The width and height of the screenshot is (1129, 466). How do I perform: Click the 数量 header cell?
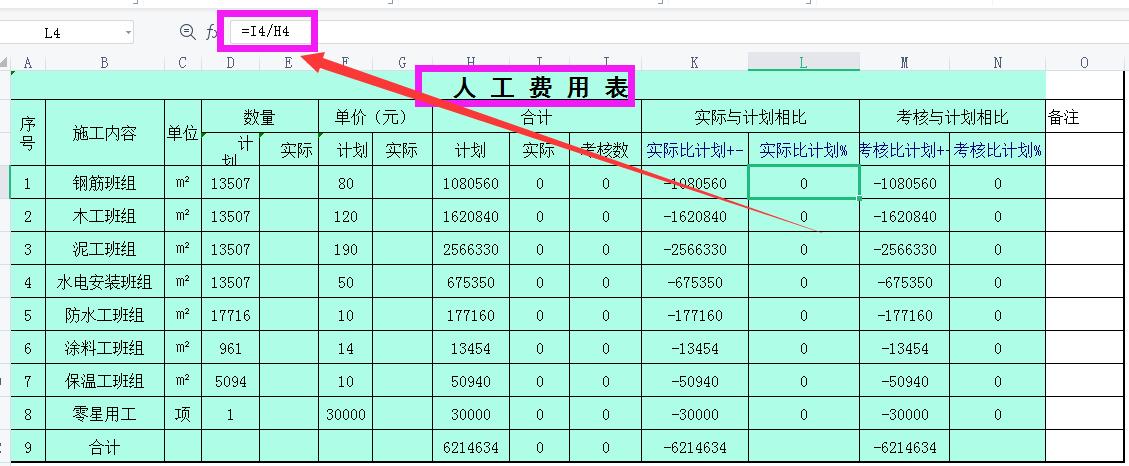click(260, 117)
